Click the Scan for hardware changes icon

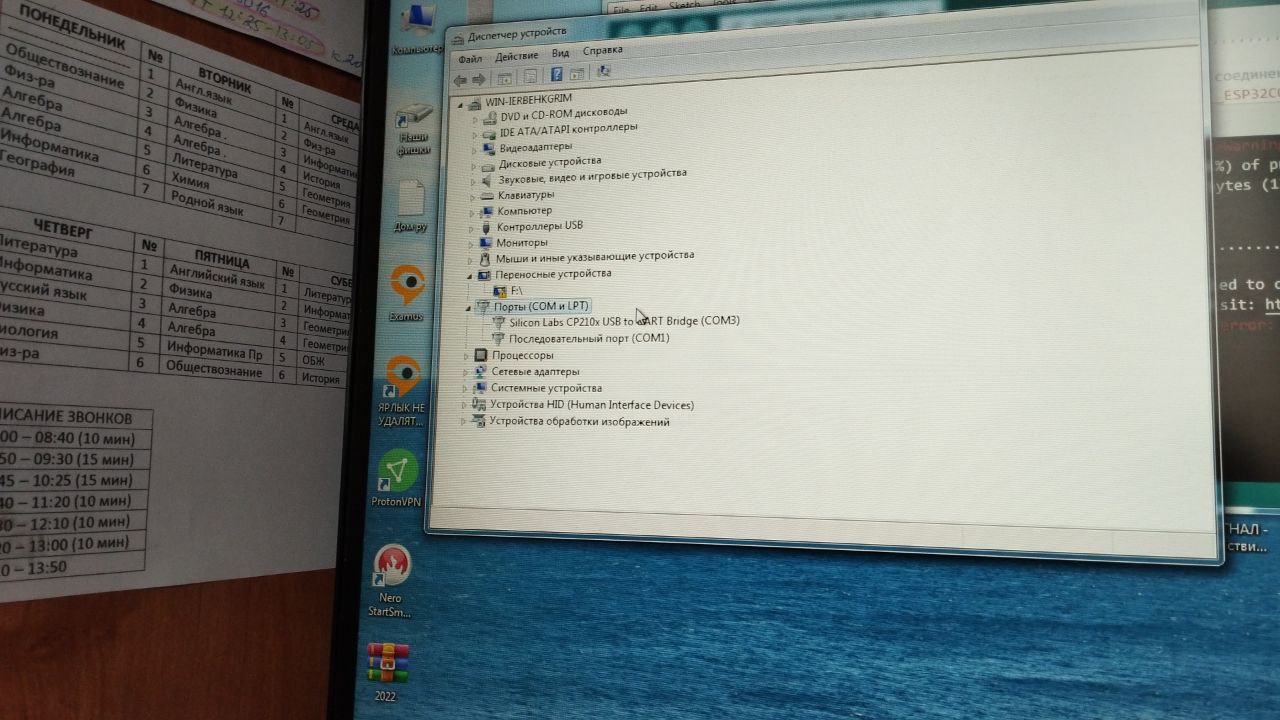pos(604,72)
